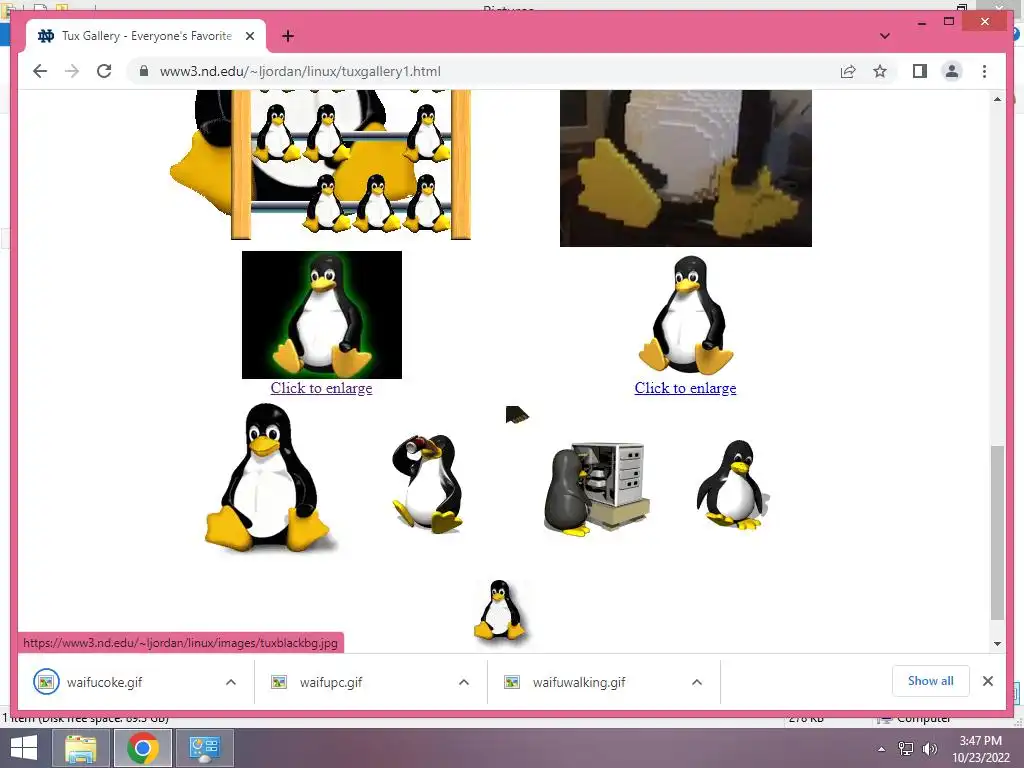Click Tux on black background image
Image resolution: width=1024 pixels, height=768 pixels.
[x=322, y=315]
